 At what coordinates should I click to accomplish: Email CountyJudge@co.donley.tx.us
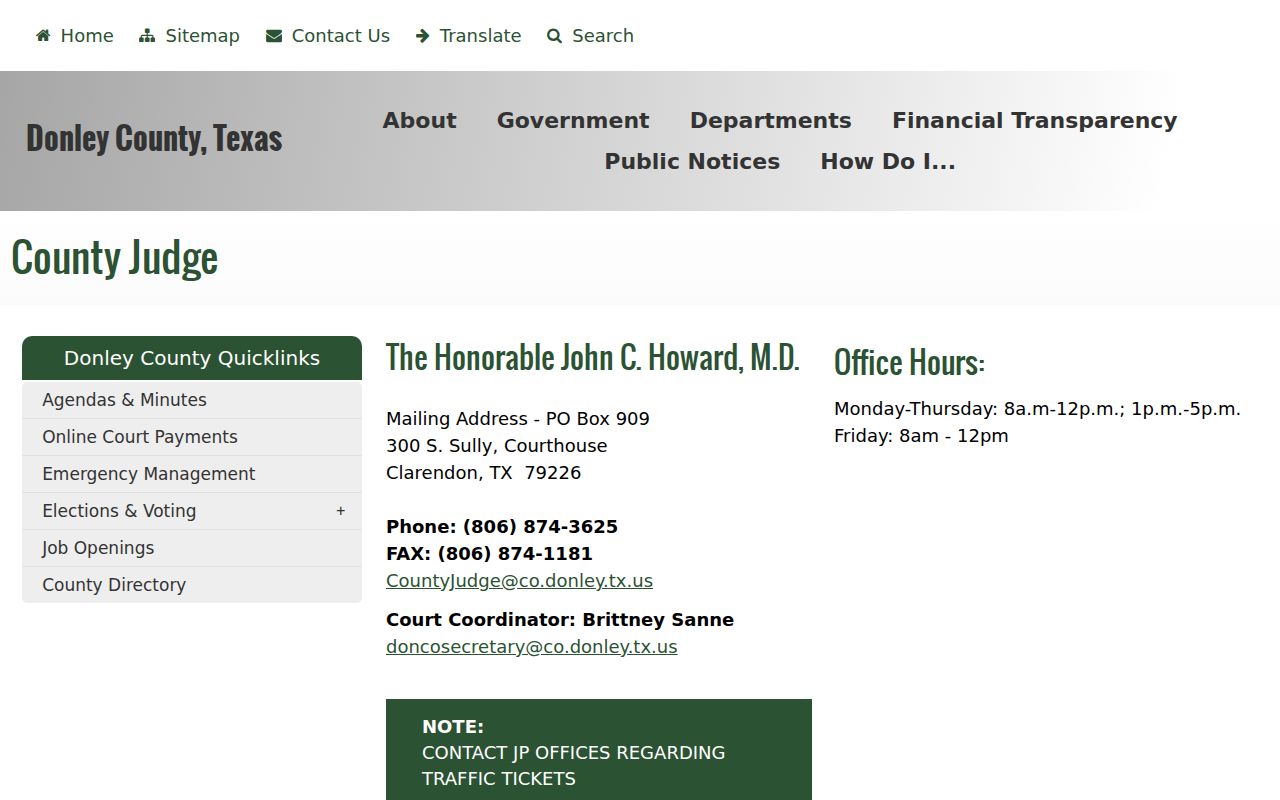coord(519,581)
